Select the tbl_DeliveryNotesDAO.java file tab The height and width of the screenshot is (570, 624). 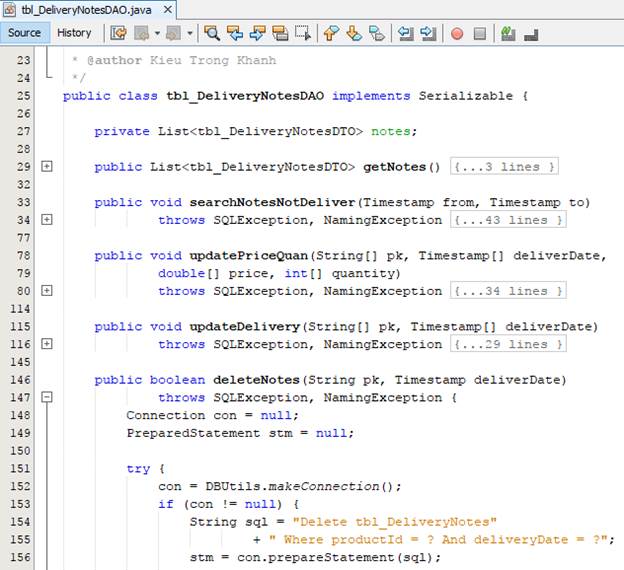[x=86, y=10]
